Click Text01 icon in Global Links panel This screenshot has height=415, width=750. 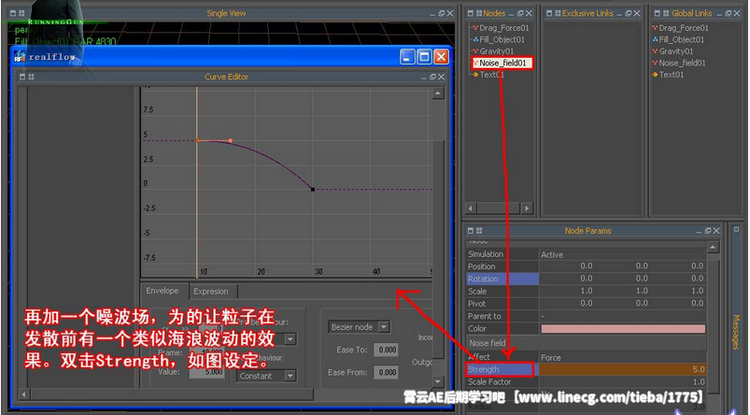(655, 75)
